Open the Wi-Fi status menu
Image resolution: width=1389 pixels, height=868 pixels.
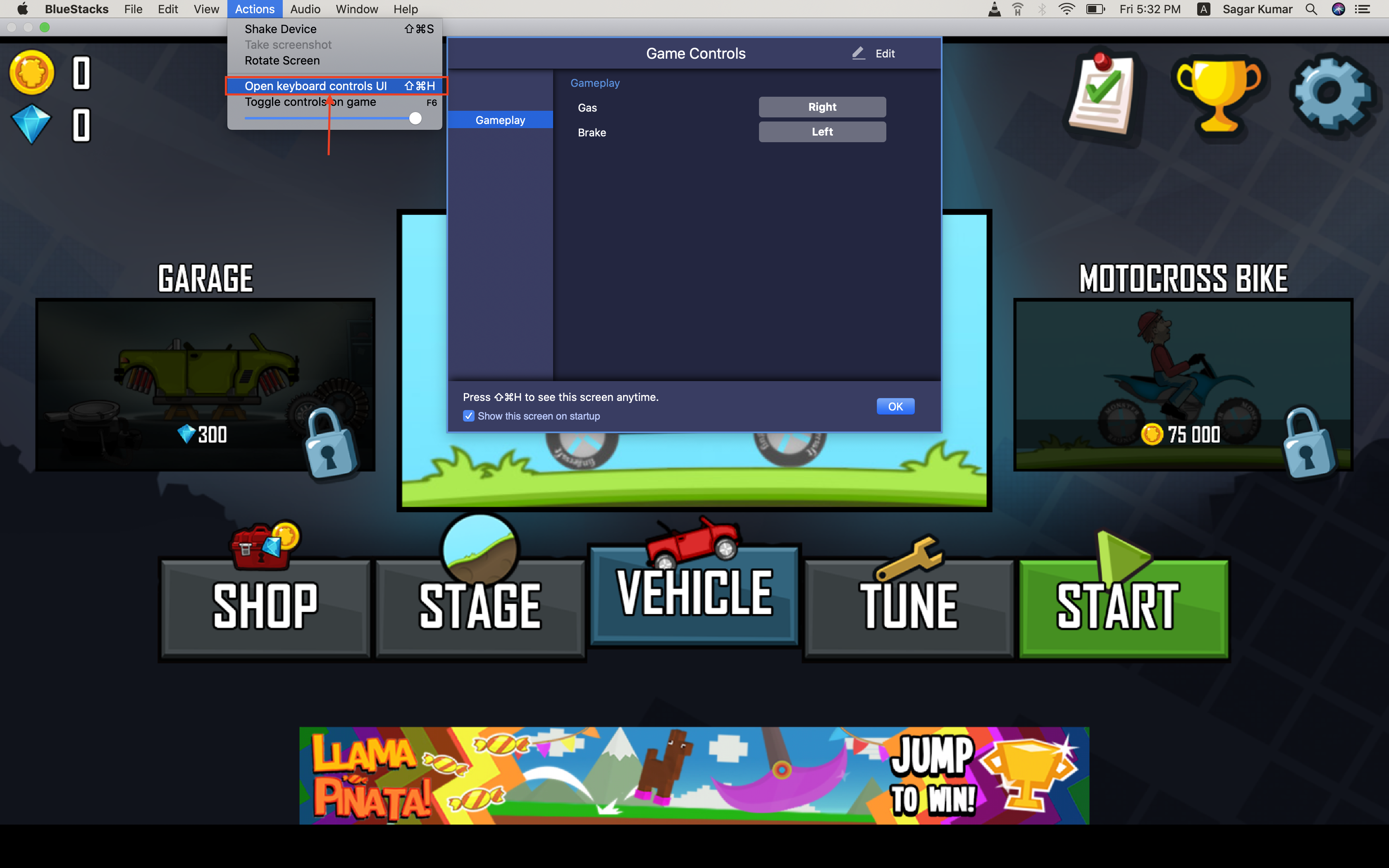1066,9
